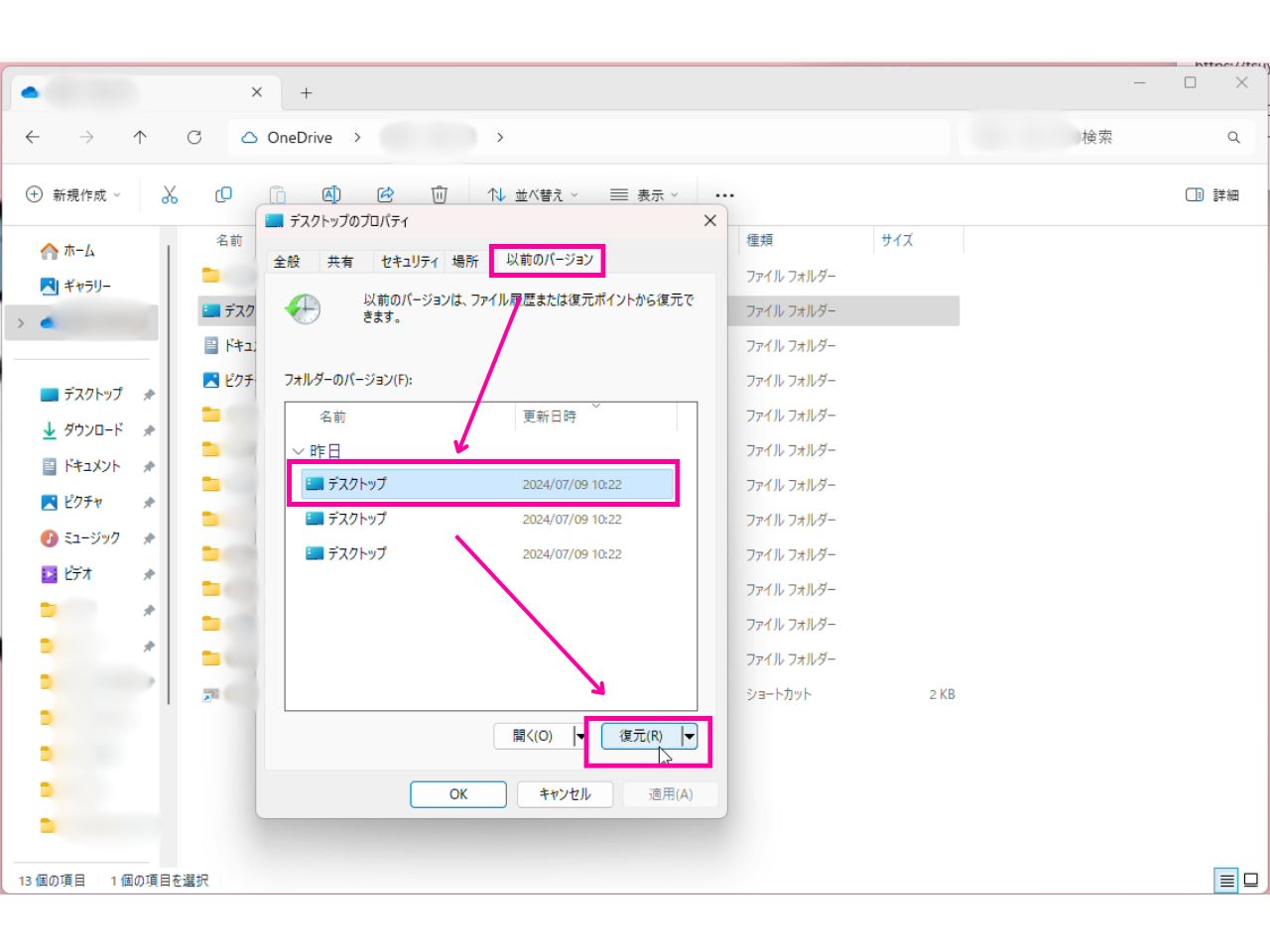Click the paste icon in the toolbar
1270x952 pixels.
click(x=279, y=194)
